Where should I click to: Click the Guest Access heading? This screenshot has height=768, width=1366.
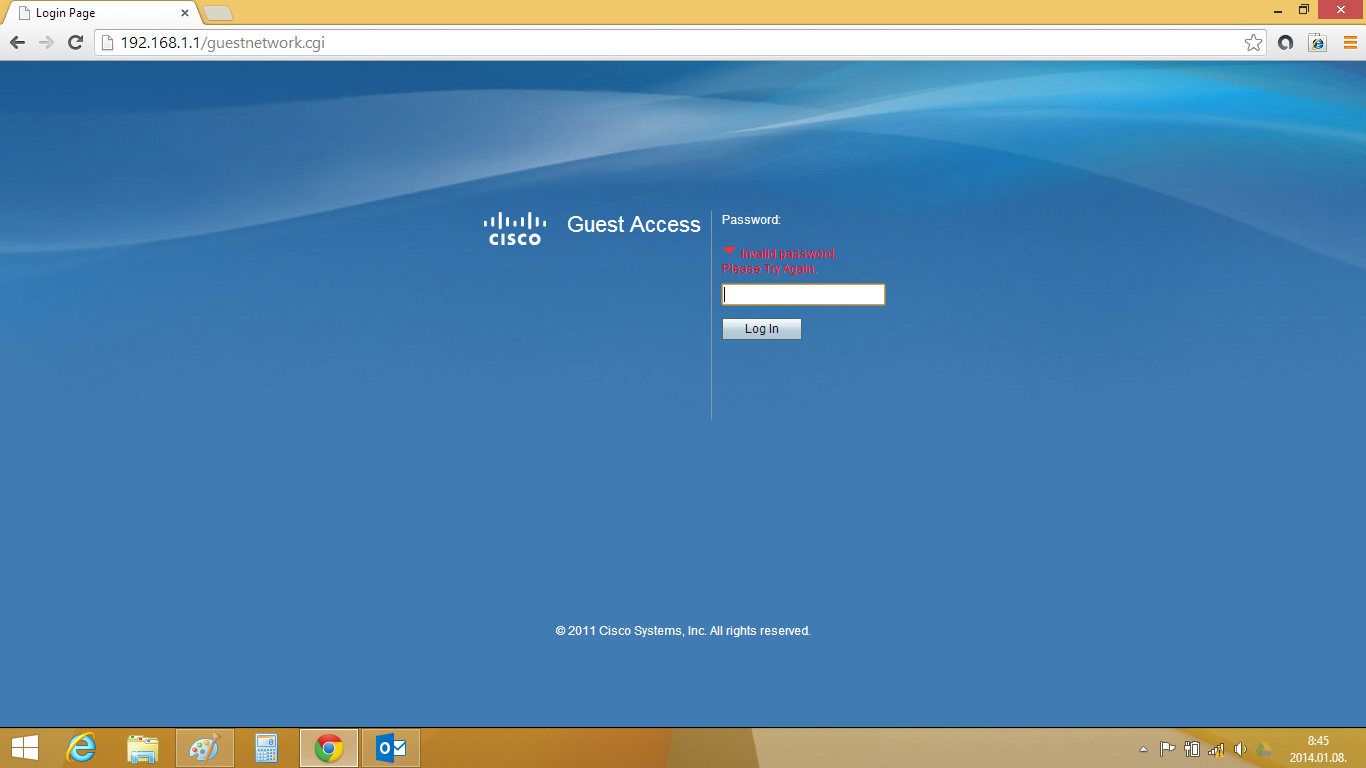click(634, 225)
